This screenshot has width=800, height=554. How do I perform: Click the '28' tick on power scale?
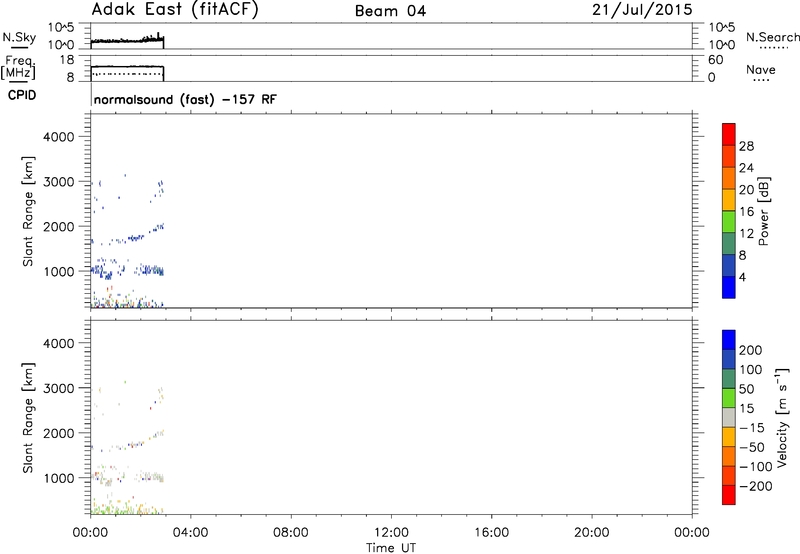click(746, 146)
